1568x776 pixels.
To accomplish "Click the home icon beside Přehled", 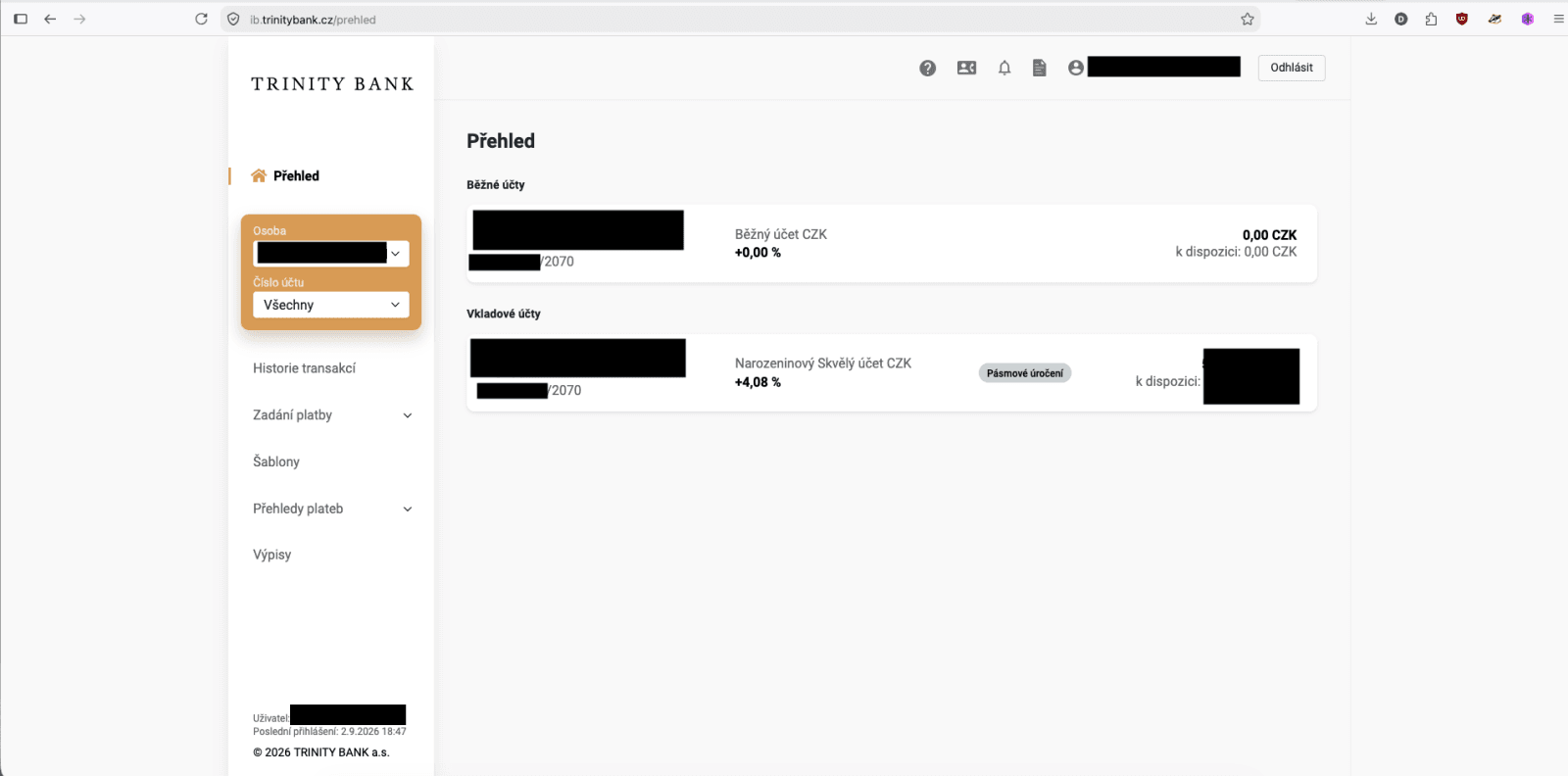I will coord(259,175).
